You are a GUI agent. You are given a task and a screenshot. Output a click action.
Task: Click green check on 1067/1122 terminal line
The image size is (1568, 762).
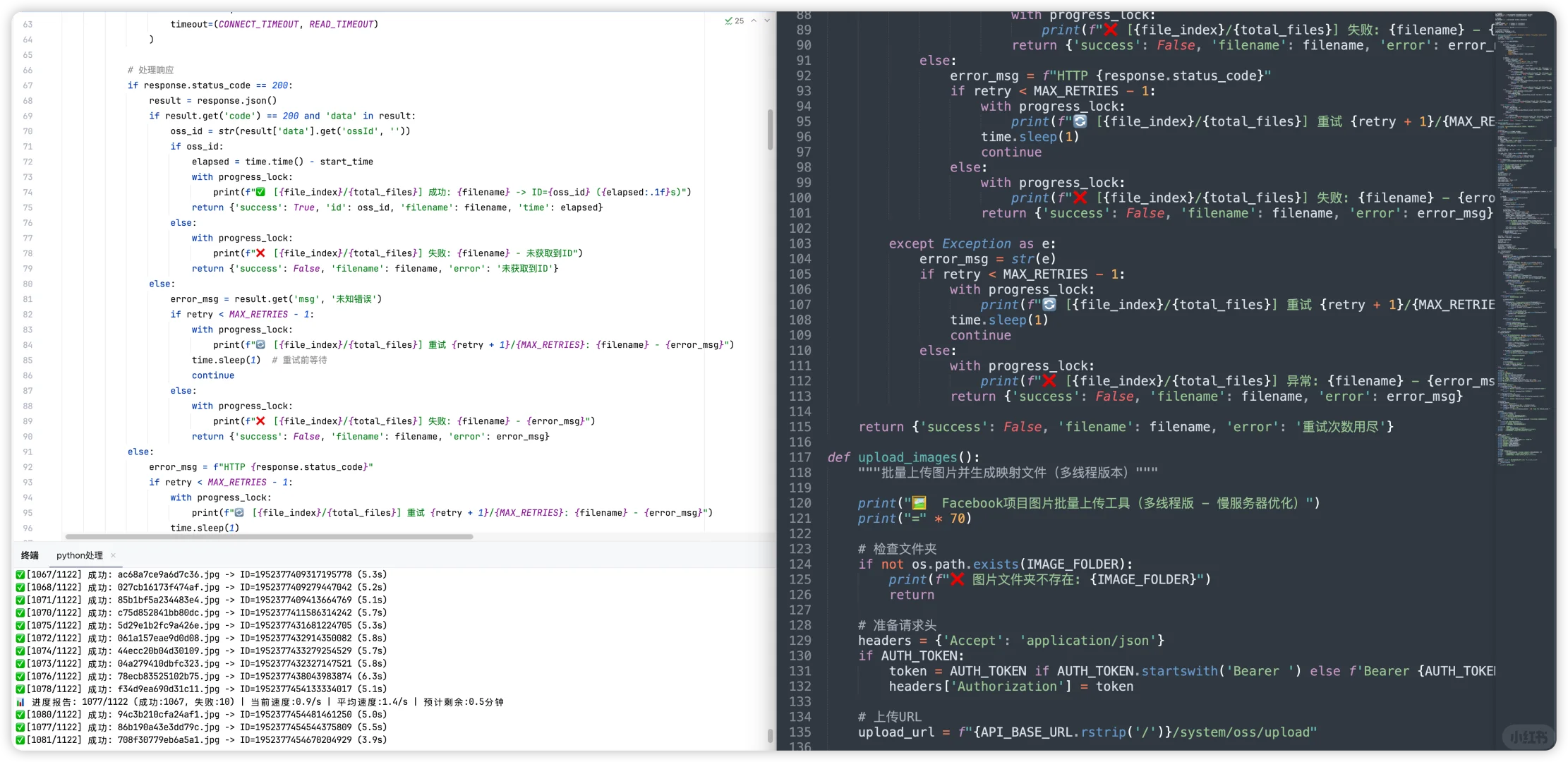[20, 574]
